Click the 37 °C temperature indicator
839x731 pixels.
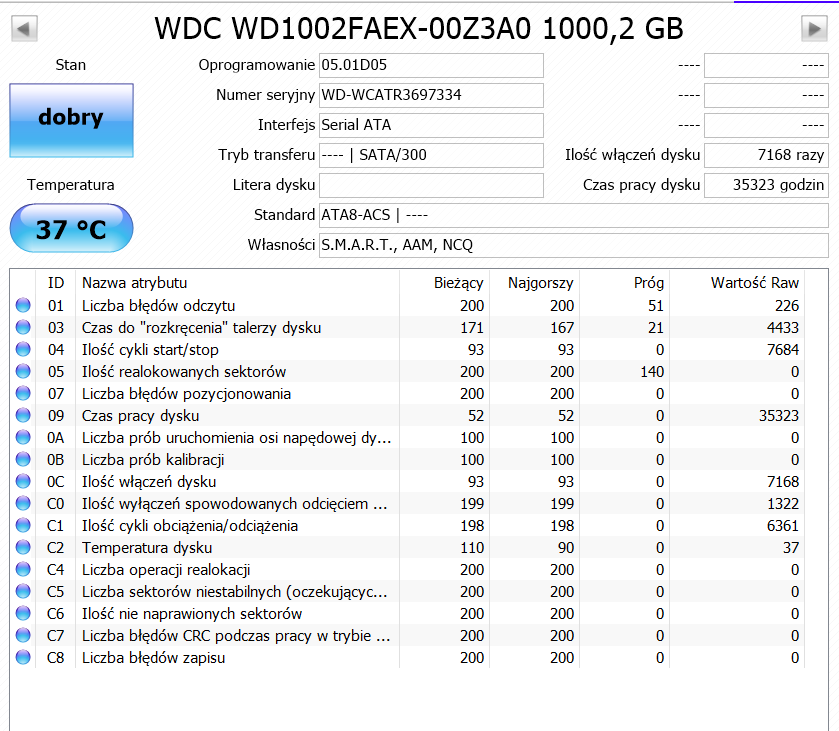tap(71, 228)
